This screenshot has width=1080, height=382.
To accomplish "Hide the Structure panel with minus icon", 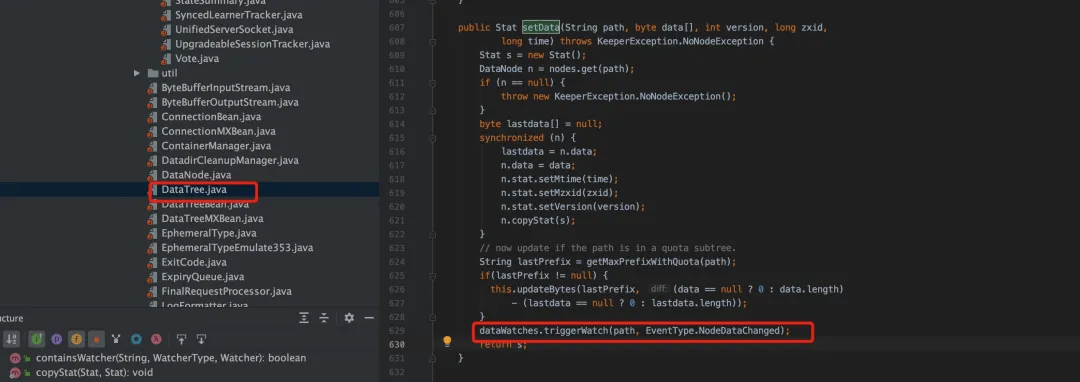I will (x=369, y=318).
